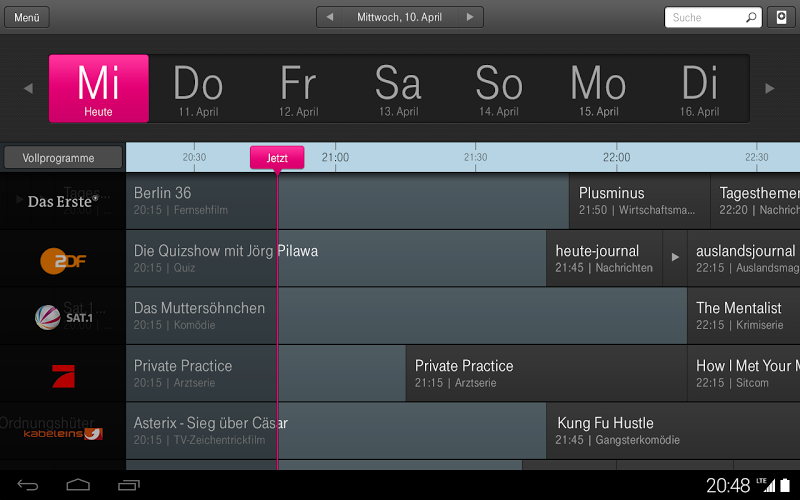Open the remote control icon
Viewport: 800px width, 500px height.
(781, 18)
